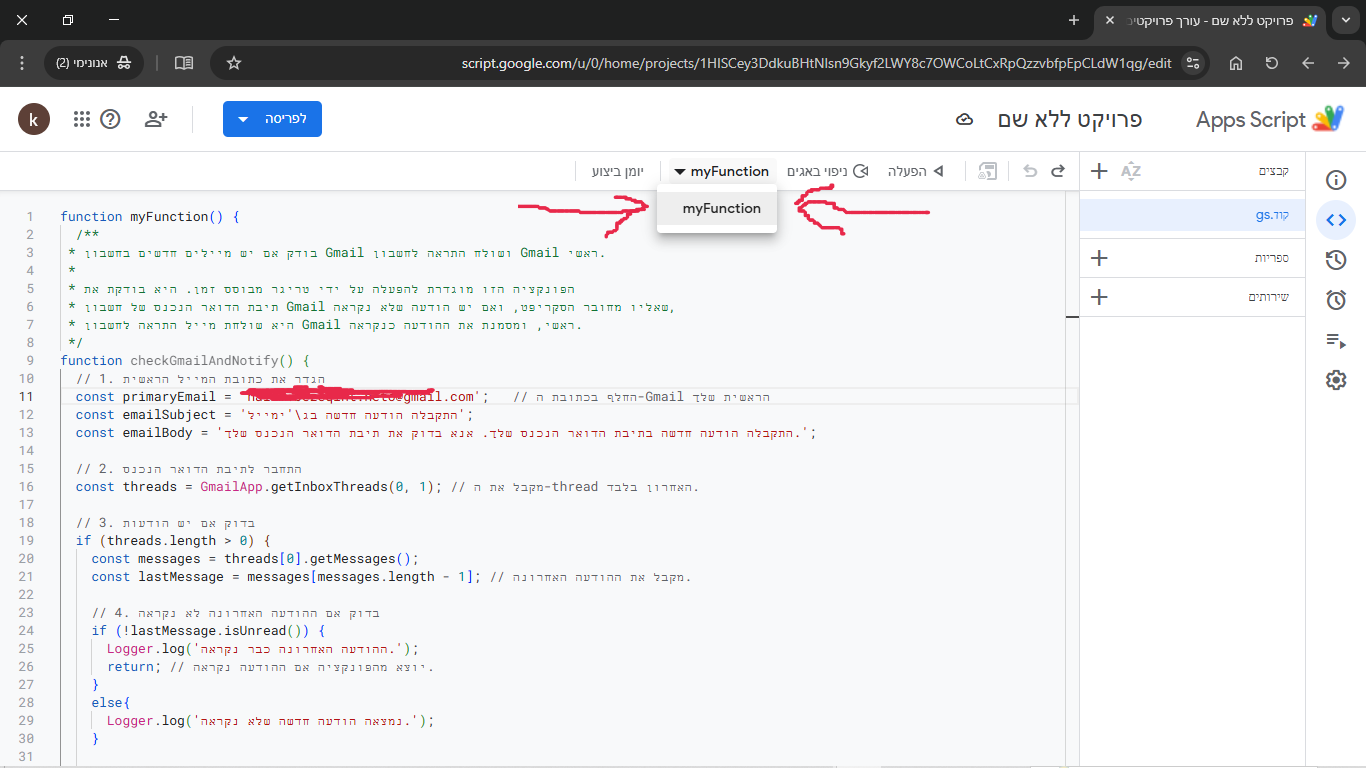
Task: Click the 'return;' statement on line 26
Action: coord(133,666)
